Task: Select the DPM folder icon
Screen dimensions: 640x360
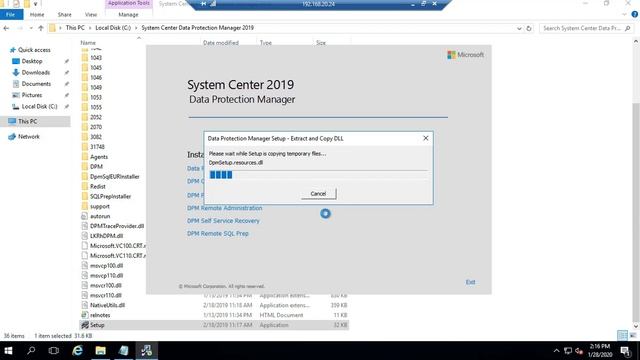Action: 84,167
